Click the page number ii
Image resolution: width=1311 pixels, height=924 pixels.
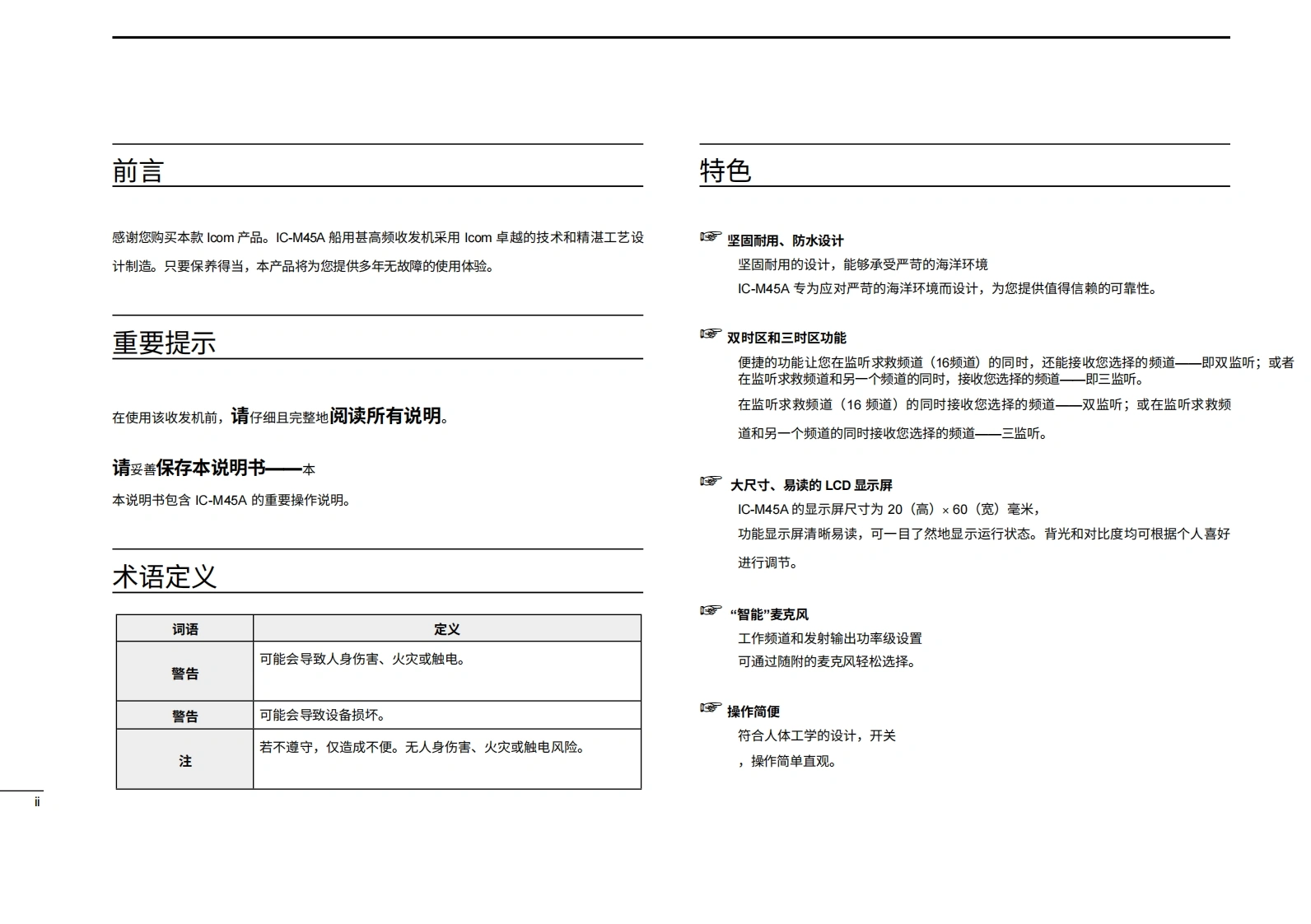click(x=37, y=802)
